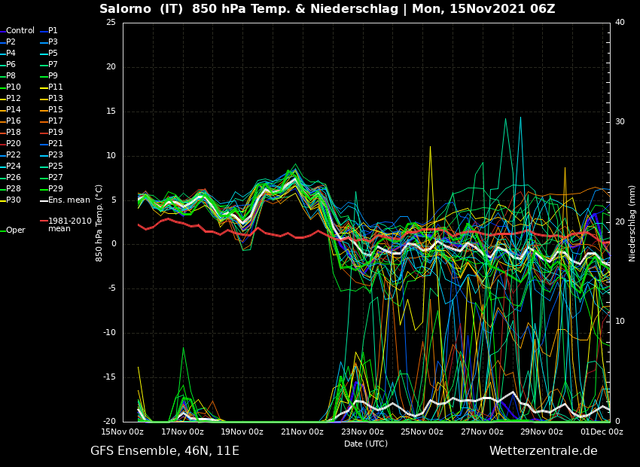Select the P14 legend entry
640x467 pixels.
click(x=10, y=110)
